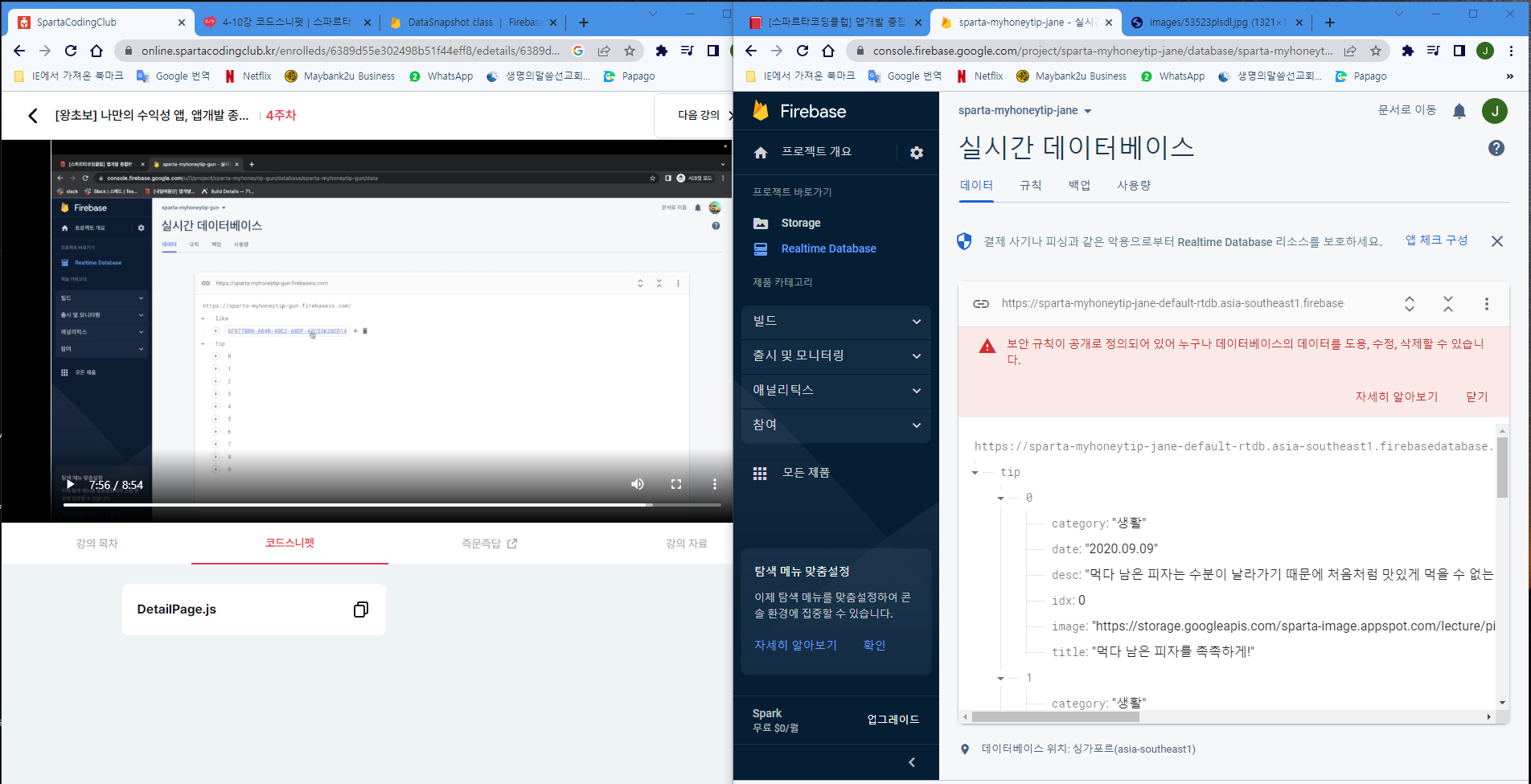
Task: Open Firebase project settings gear
Action: pyautogui.click(x=917, y=153)
